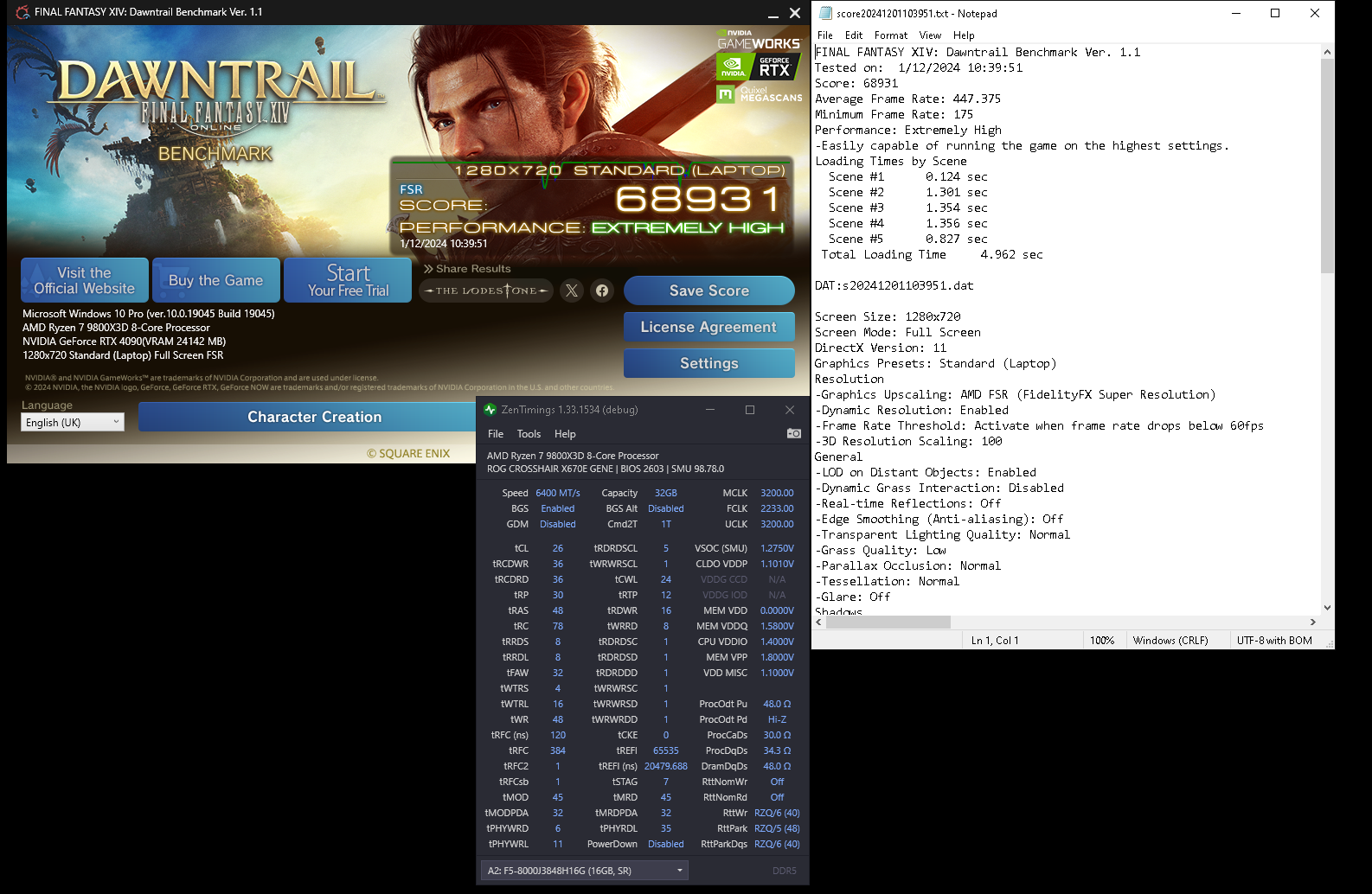Click ROG CROSSHAIR X670E GENE BIOS info line
1372x894 pixels.
click(606, 469)
